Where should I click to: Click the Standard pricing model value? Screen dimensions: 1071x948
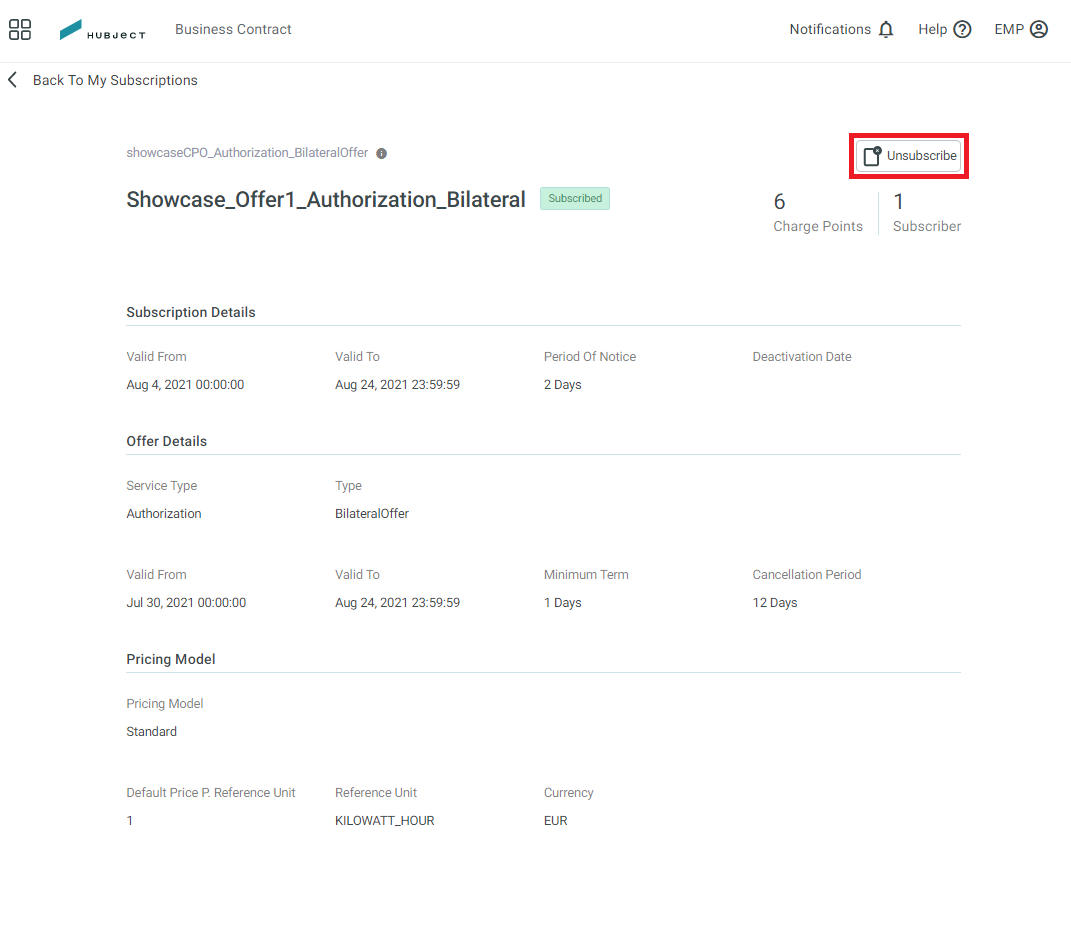point(152,731)
